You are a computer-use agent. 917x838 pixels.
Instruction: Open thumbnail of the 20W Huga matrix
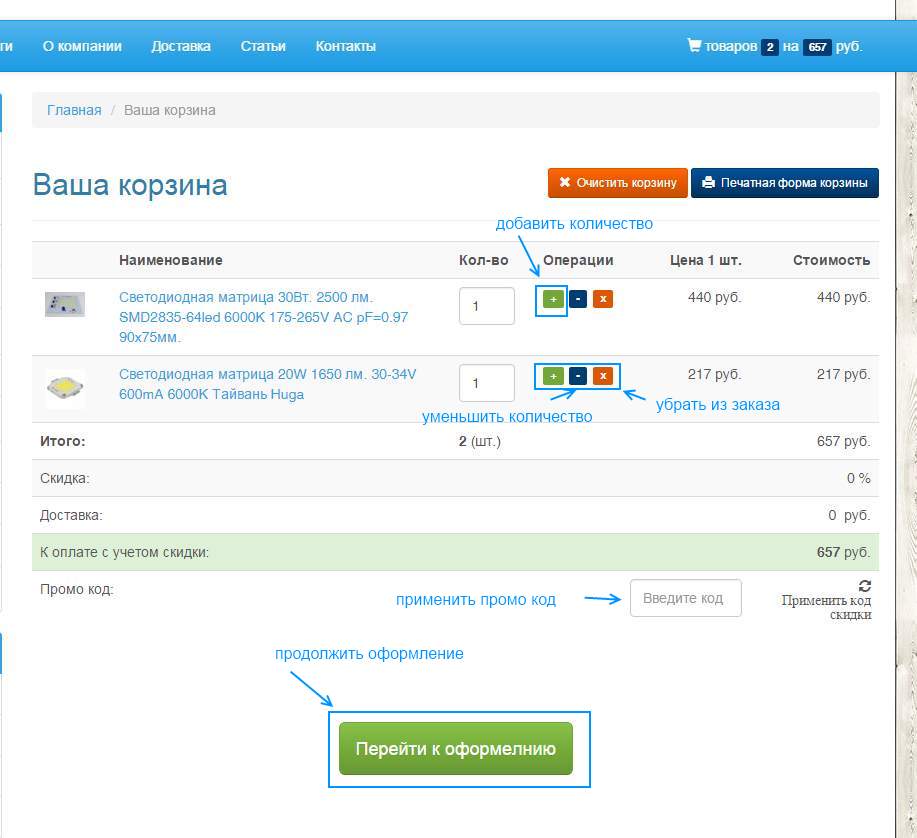pos(65,387)
